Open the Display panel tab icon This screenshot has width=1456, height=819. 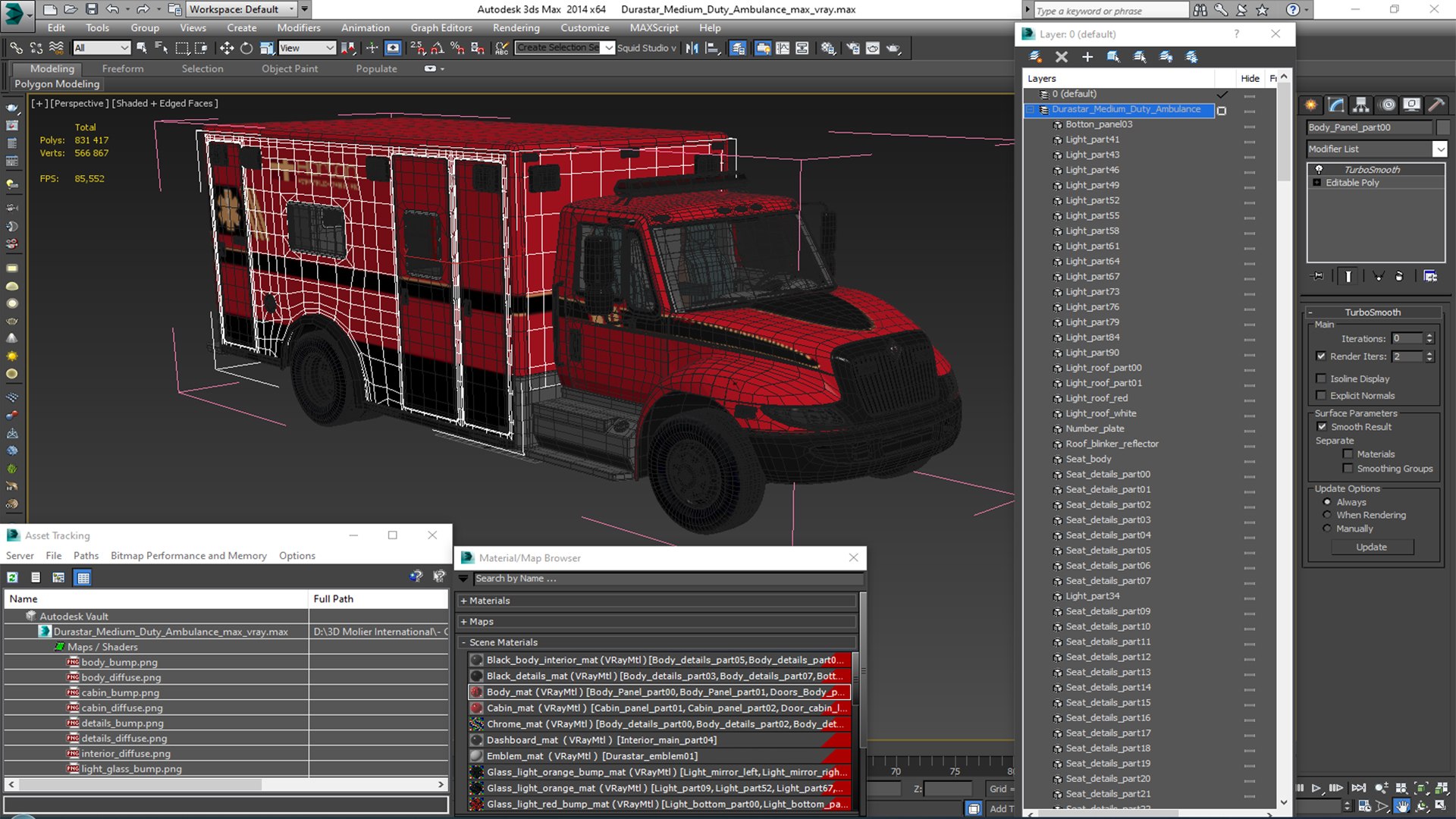(x=1411, y=105)
